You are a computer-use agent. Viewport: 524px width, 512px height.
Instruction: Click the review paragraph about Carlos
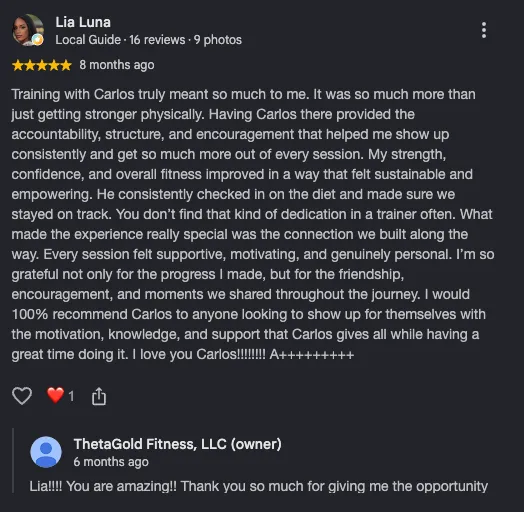[x=253, y=224]
